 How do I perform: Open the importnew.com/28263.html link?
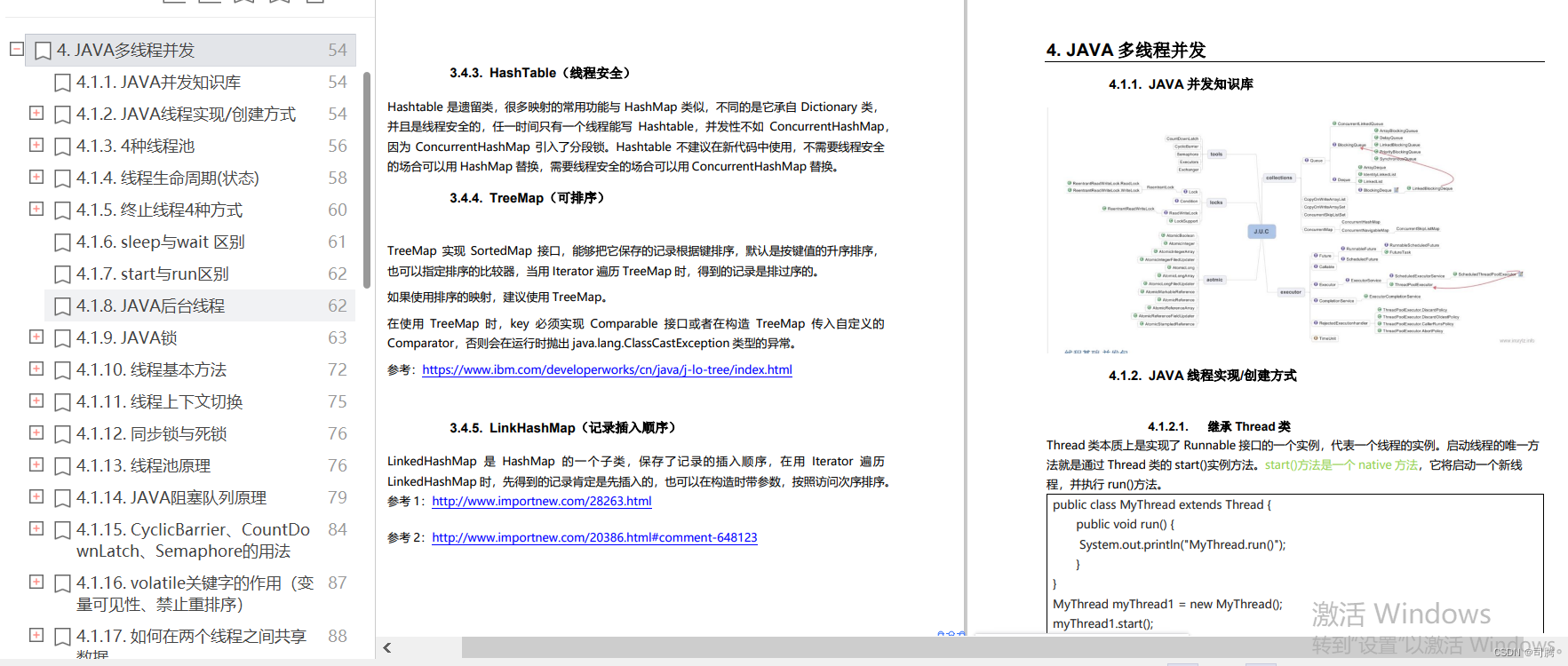pos(542,501)
